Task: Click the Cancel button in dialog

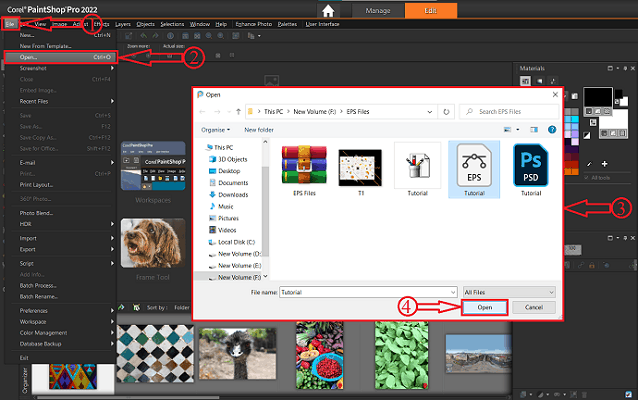Action: (534, 307)
